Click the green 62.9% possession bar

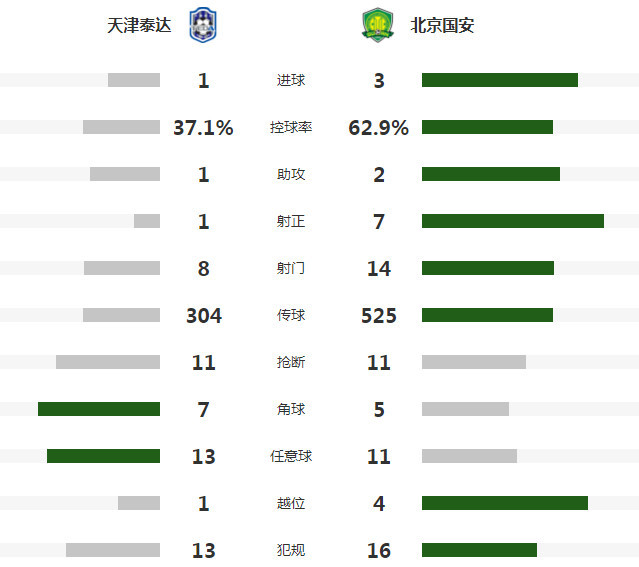[487, 127]
